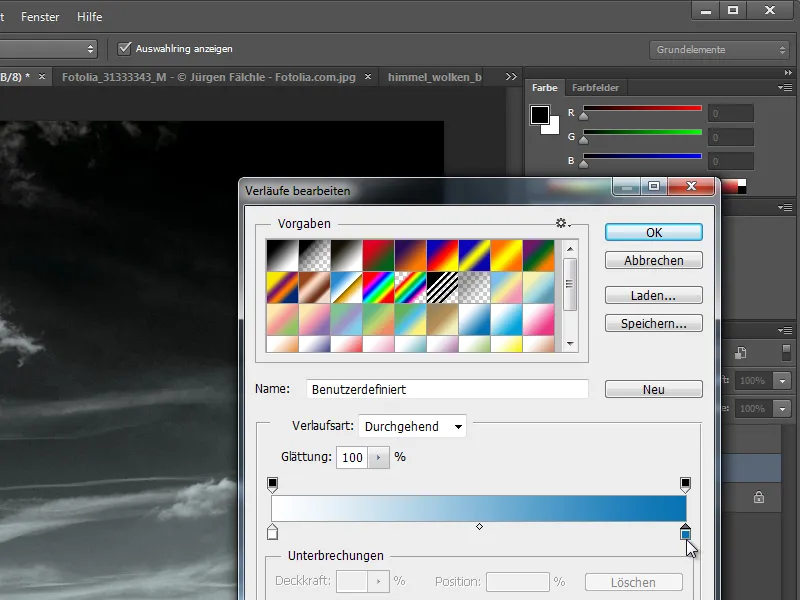Select the neutral density checkerboard preset

click(x=474, y=288)
